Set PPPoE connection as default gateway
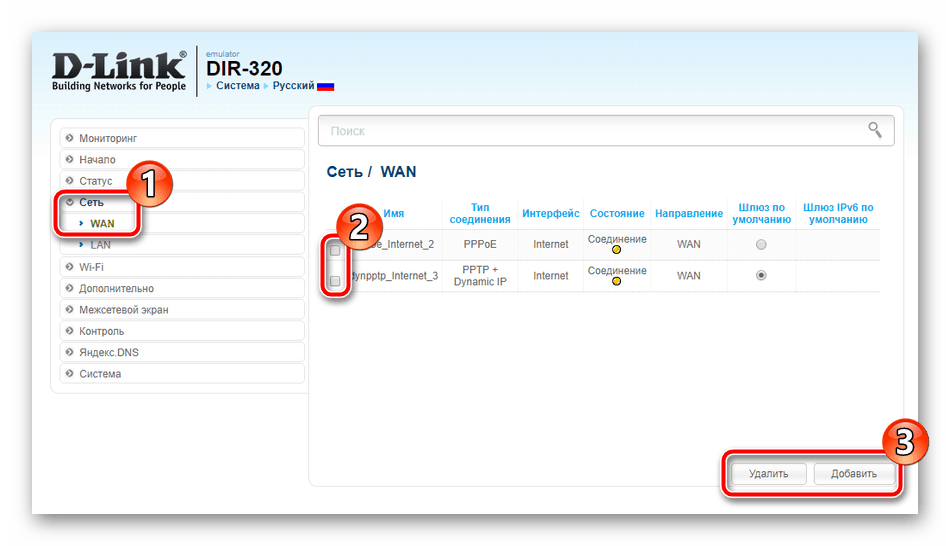 click(762, 244)
